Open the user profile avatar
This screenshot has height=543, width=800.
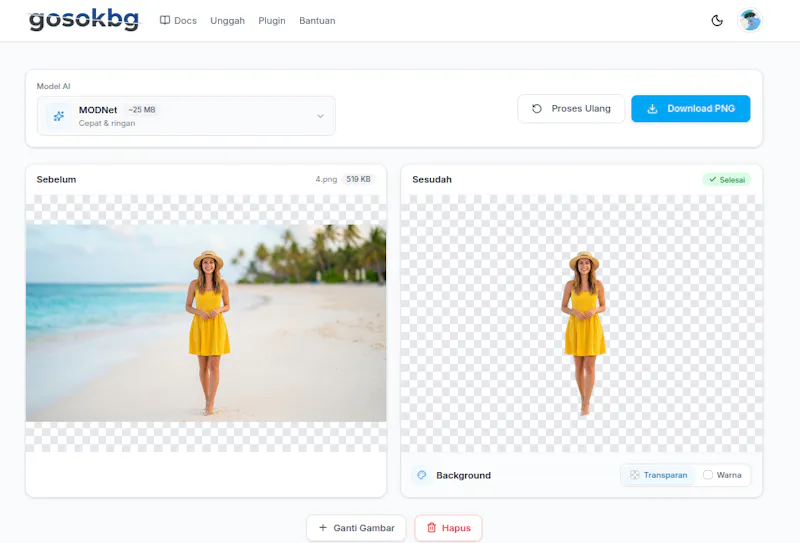point(750,21)
